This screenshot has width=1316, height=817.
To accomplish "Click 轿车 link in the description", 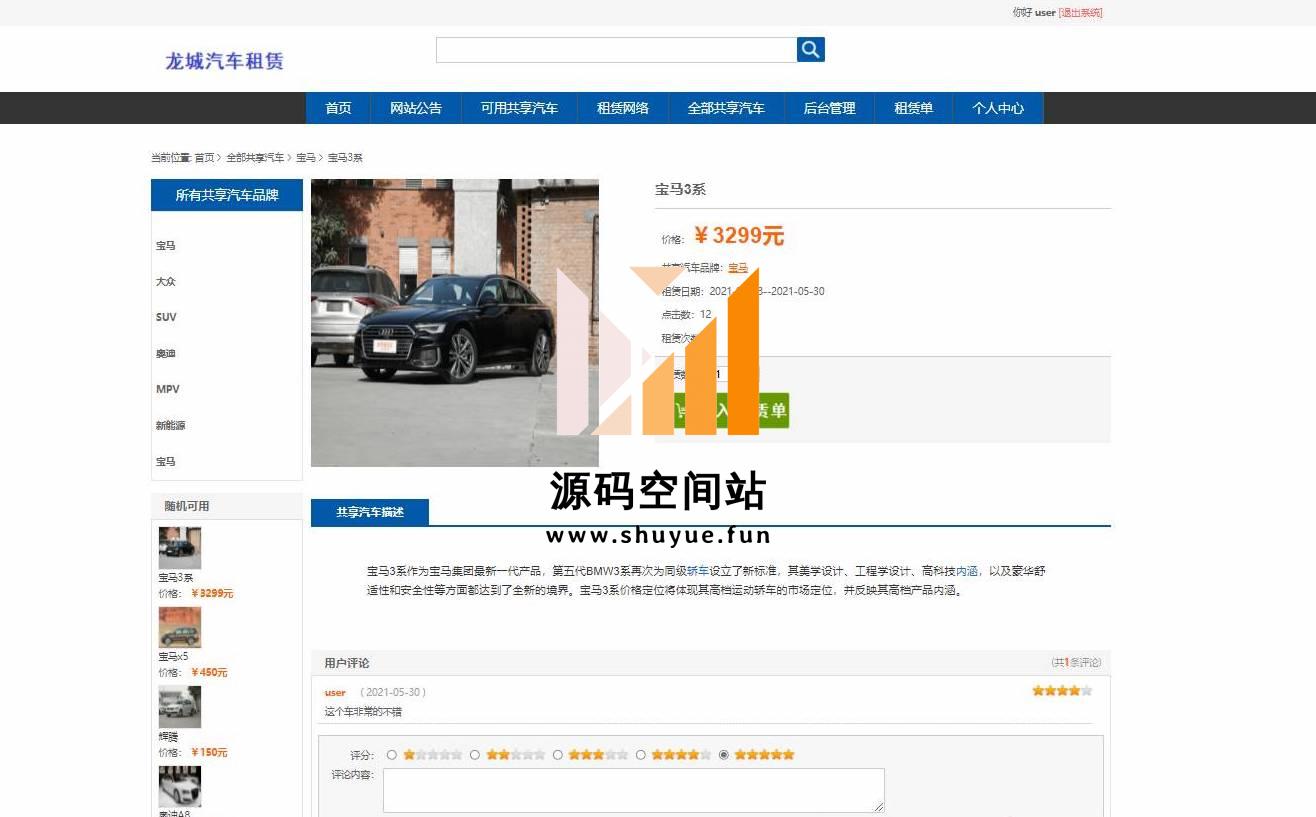I will pos(698,571).
